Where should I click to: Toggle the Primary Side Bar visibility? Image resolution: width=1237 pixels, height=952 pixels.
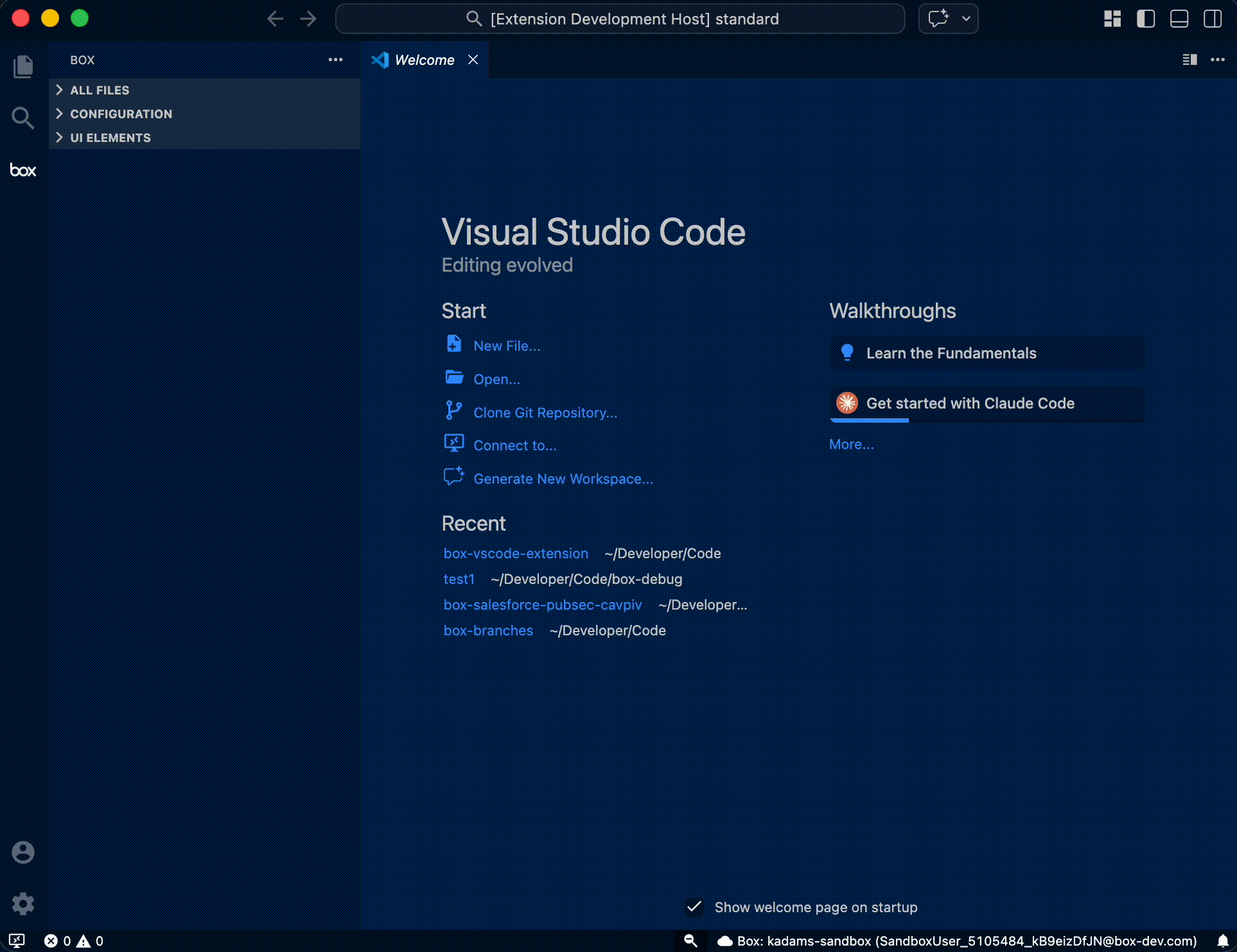1146,19
